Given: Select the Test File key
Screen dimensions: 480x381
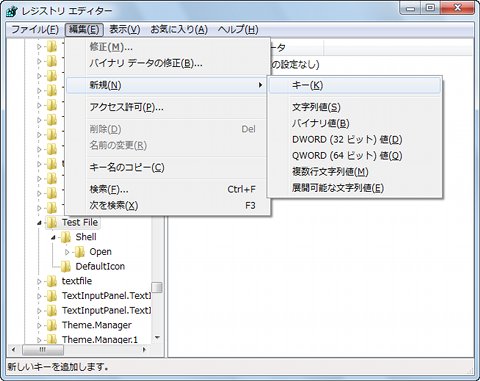Looking at the screenshot, I should (80, 222).
